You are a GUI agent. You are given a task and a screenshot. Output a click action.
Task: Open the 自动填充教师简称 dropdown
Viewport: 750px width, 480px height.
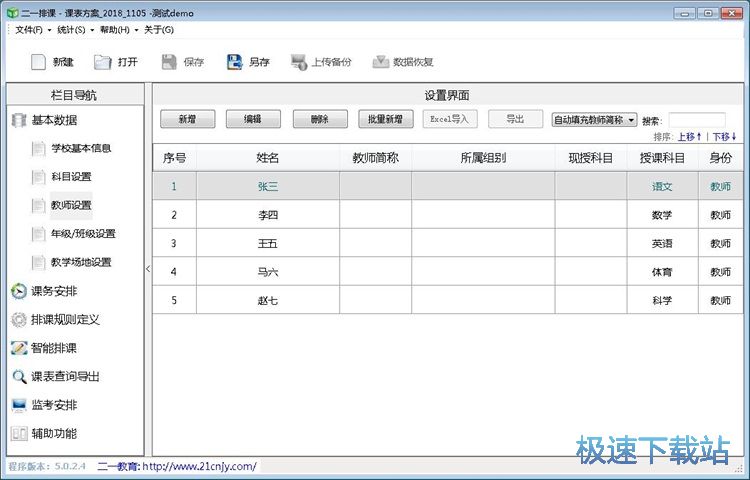tap(594, 120)
